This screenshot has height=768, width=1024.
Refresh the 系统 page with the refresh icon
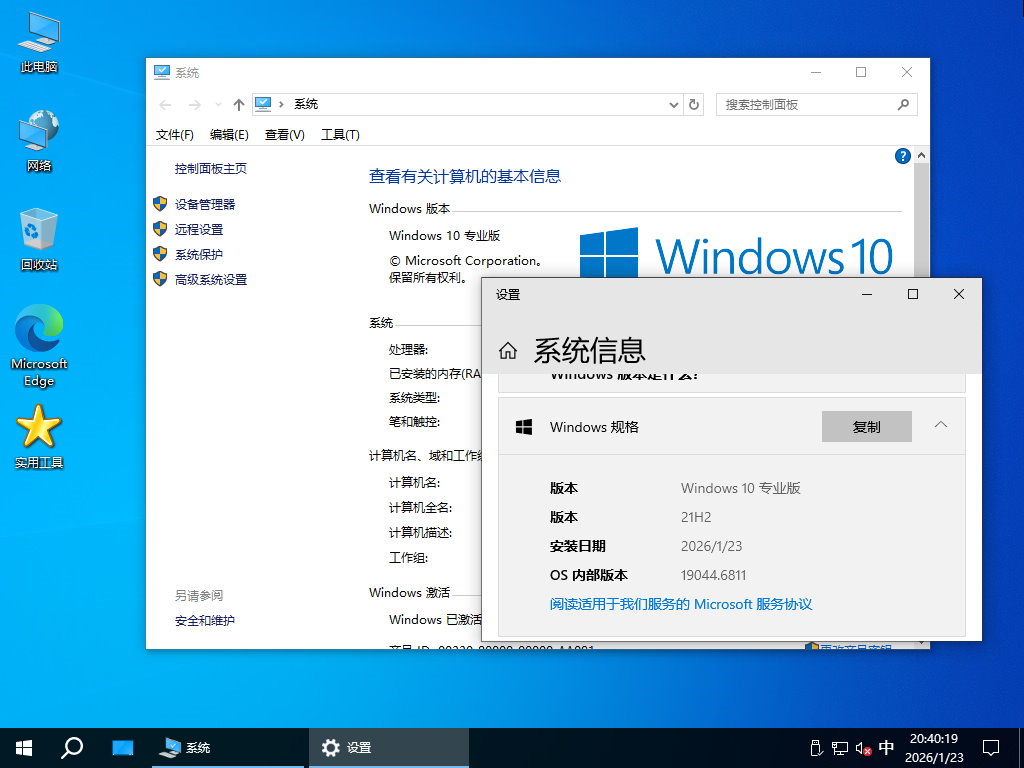[x=694, y=104]
